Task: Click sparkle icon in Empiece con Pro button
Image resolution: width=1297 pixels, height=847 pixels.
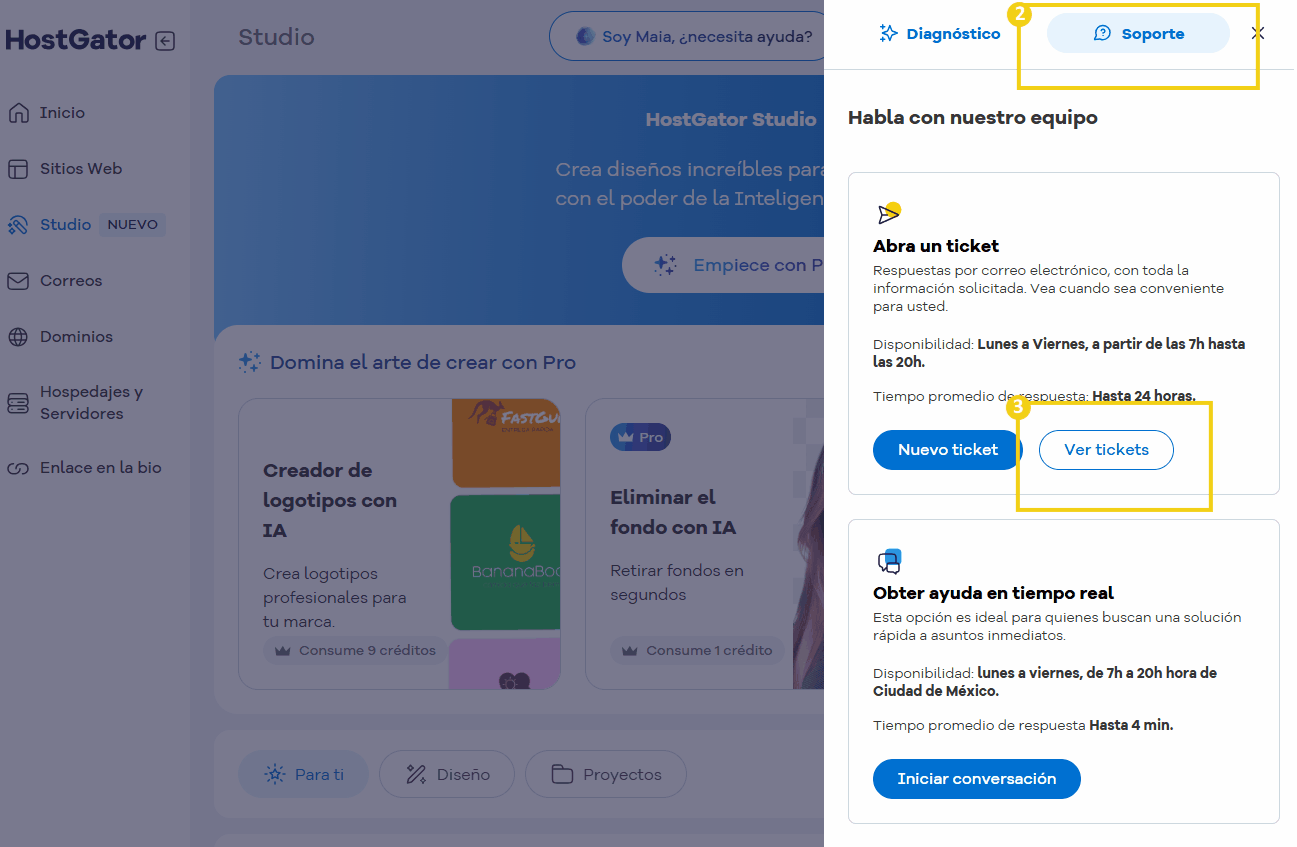Action: coord(665,265)
